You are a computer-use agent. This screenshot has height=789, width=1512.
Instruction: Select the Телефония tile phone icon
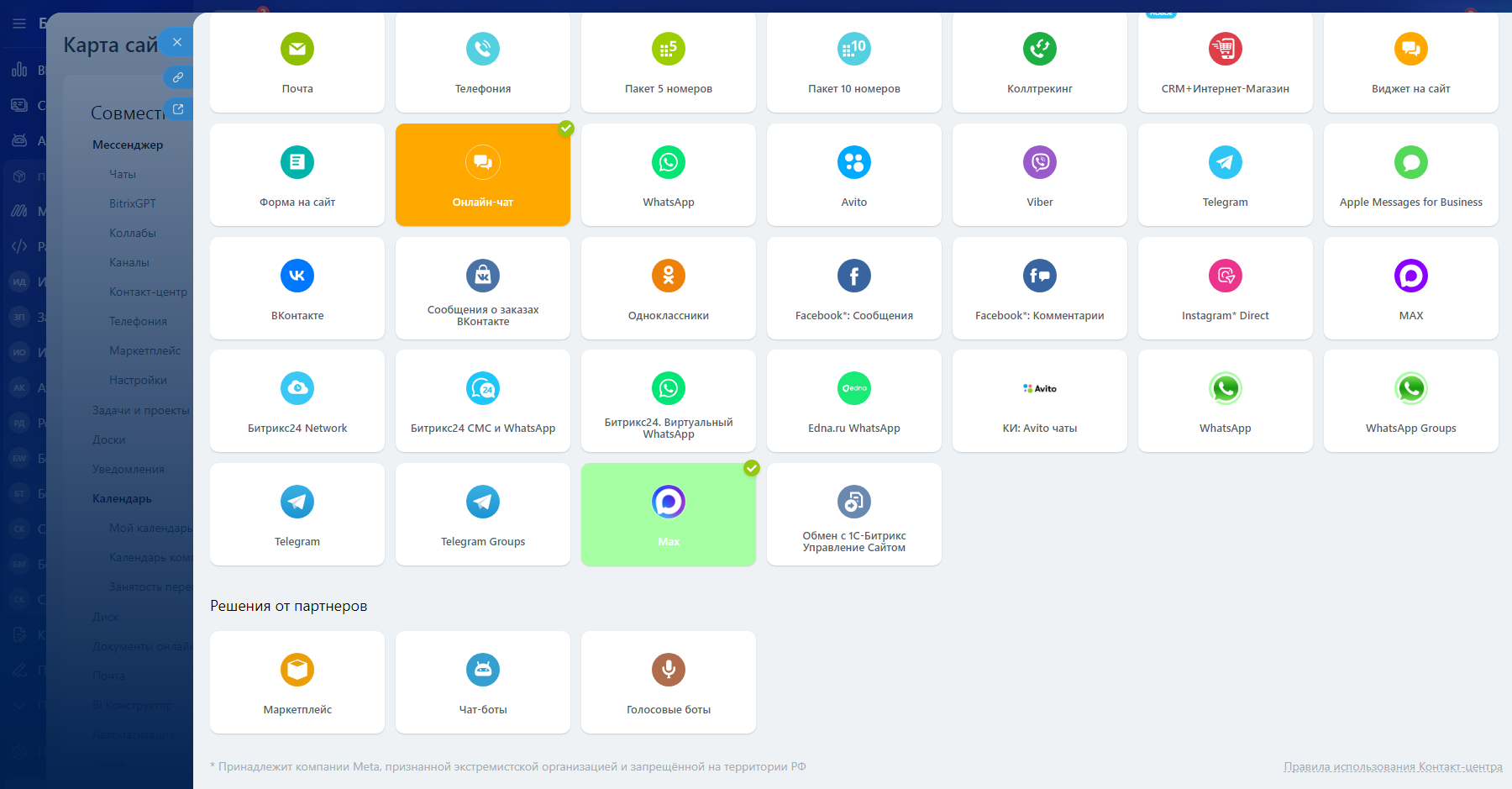pos(483,49)
